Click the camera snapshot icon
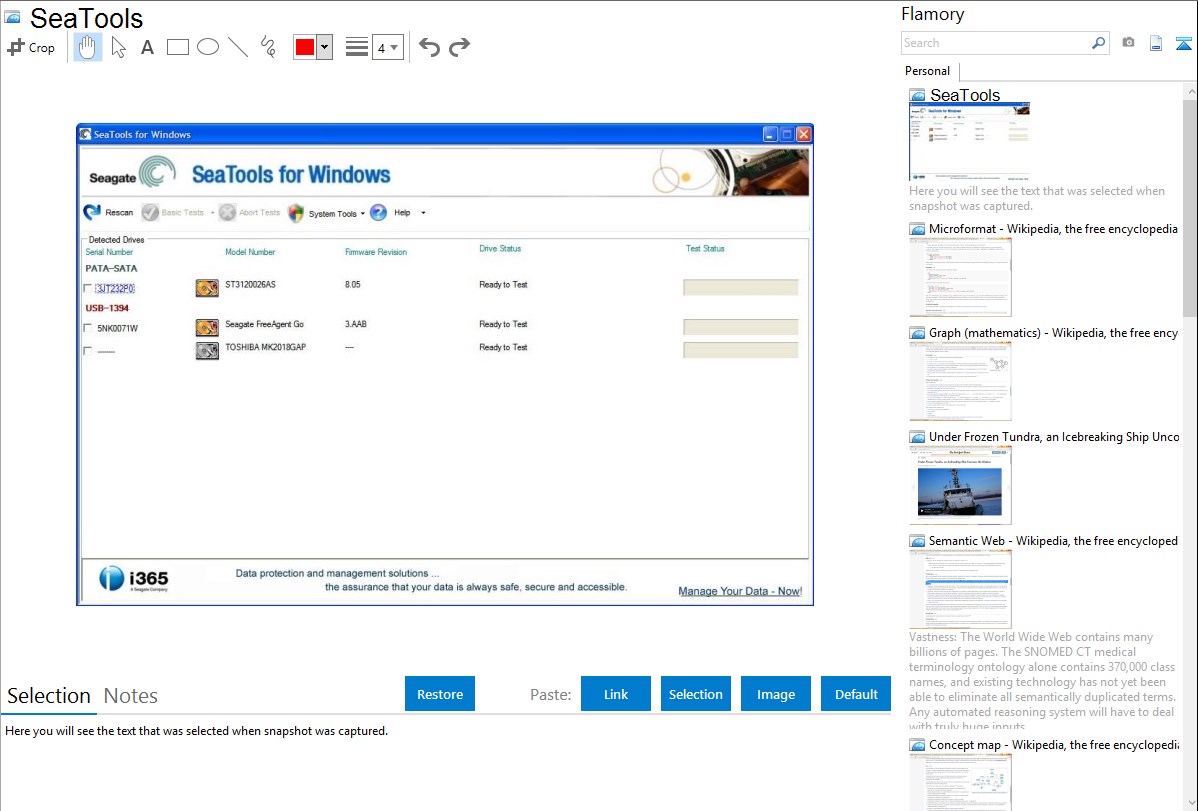The width and height of the screenshot is (1198, 811). 1128,43
